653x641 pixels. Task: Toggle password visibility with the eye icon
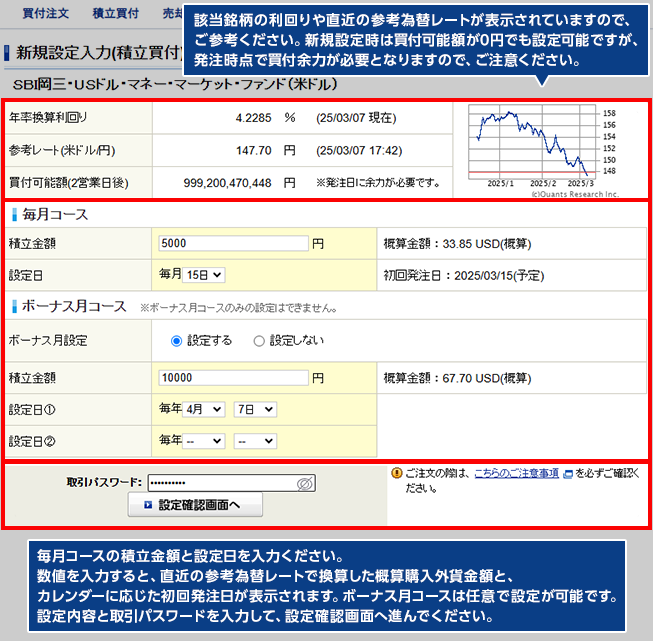coord(304,484)
